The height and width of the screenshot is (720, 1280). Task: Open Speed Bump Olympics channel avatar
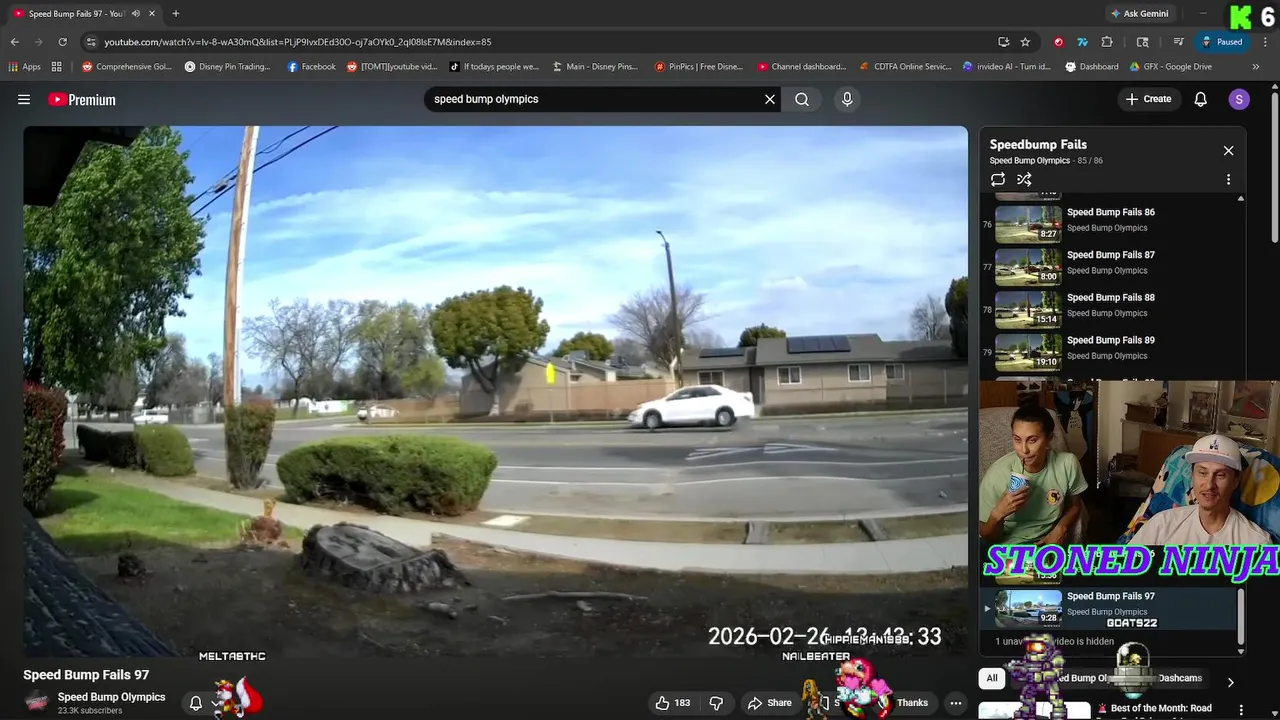[x=36, y=703]
